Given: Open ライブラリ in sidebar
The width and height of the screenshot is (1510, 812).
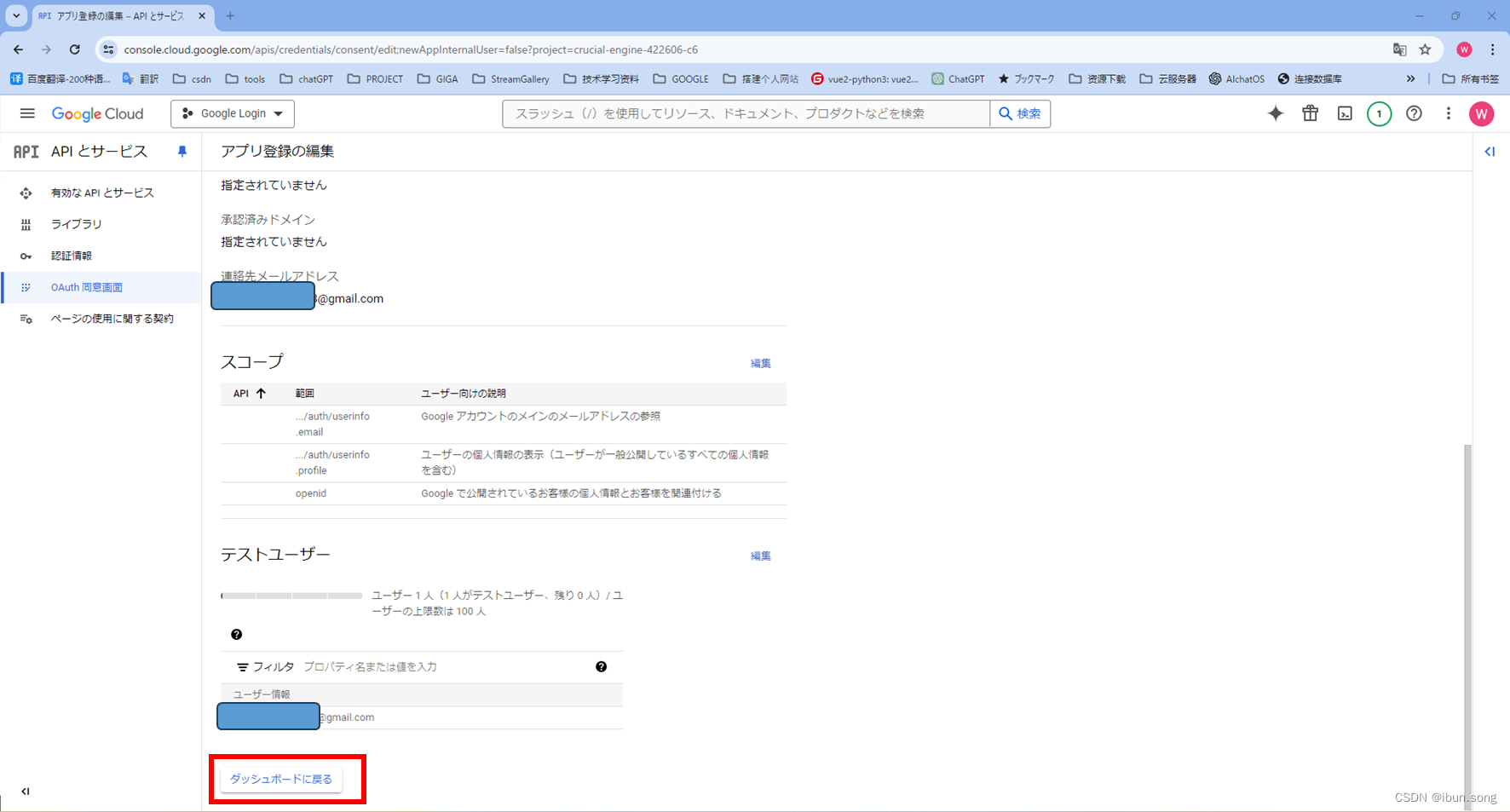Looking at the screenshot, I should pos(101,224).
